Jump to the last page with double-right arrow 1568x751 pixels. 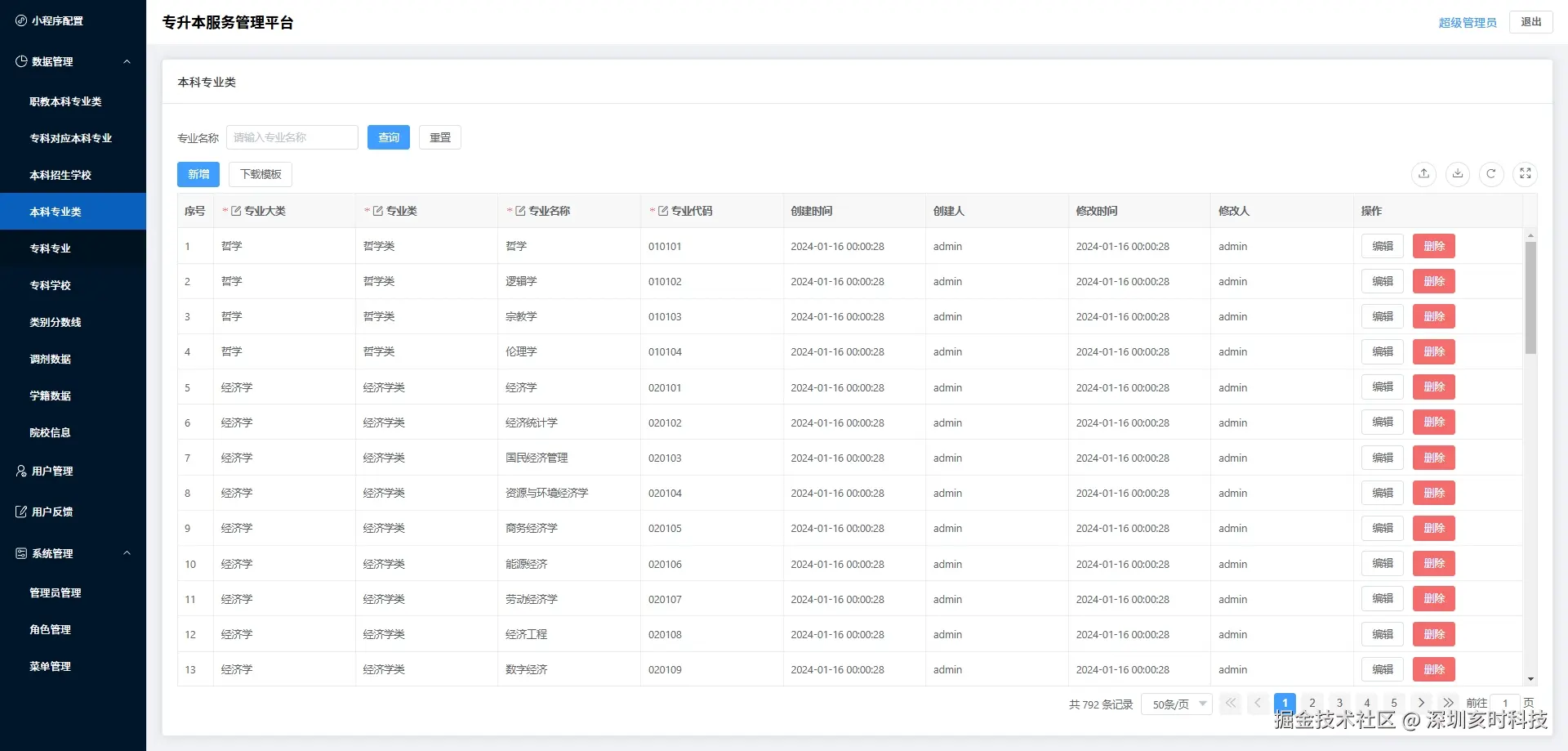(x=1448, y=703)
